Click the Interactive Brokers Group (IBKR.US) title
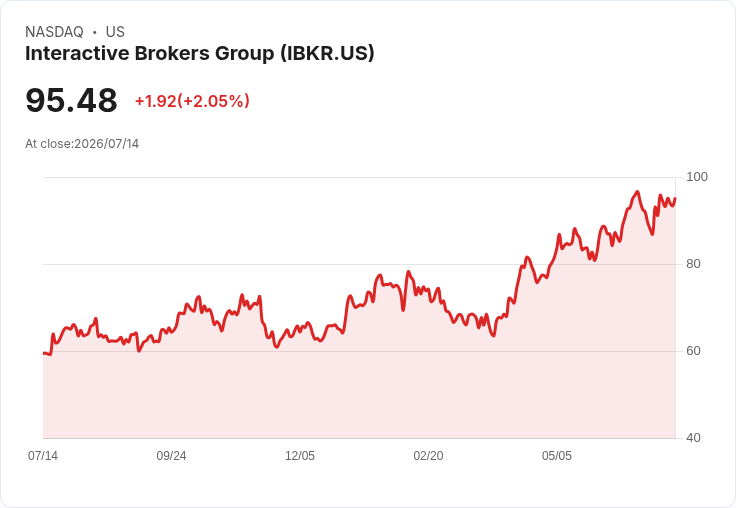The image size is (736, 508). tap(199, 54)
